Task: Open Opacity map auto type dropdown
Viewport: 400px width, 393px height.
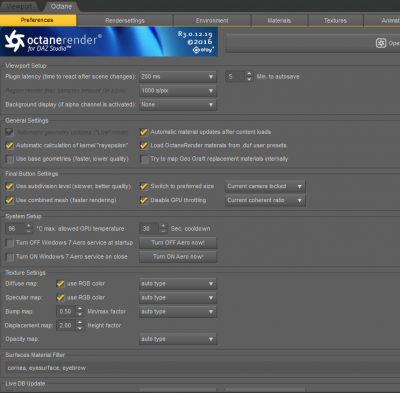Action: pyautogui.click(x=178, y=339)
